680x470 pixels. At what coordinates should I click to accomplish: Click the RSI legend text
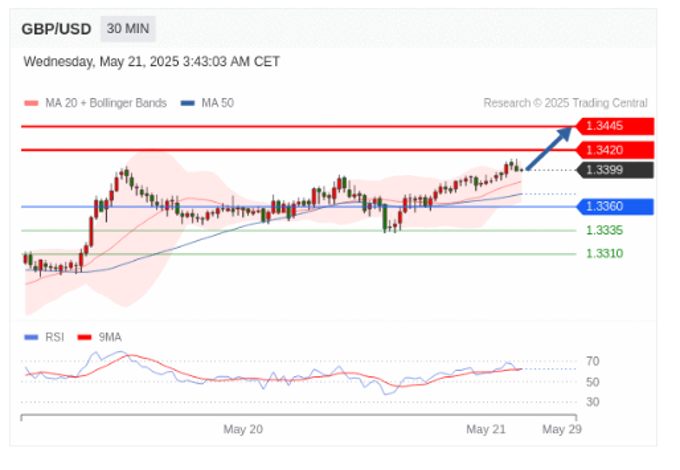click(x=55, y=337)
